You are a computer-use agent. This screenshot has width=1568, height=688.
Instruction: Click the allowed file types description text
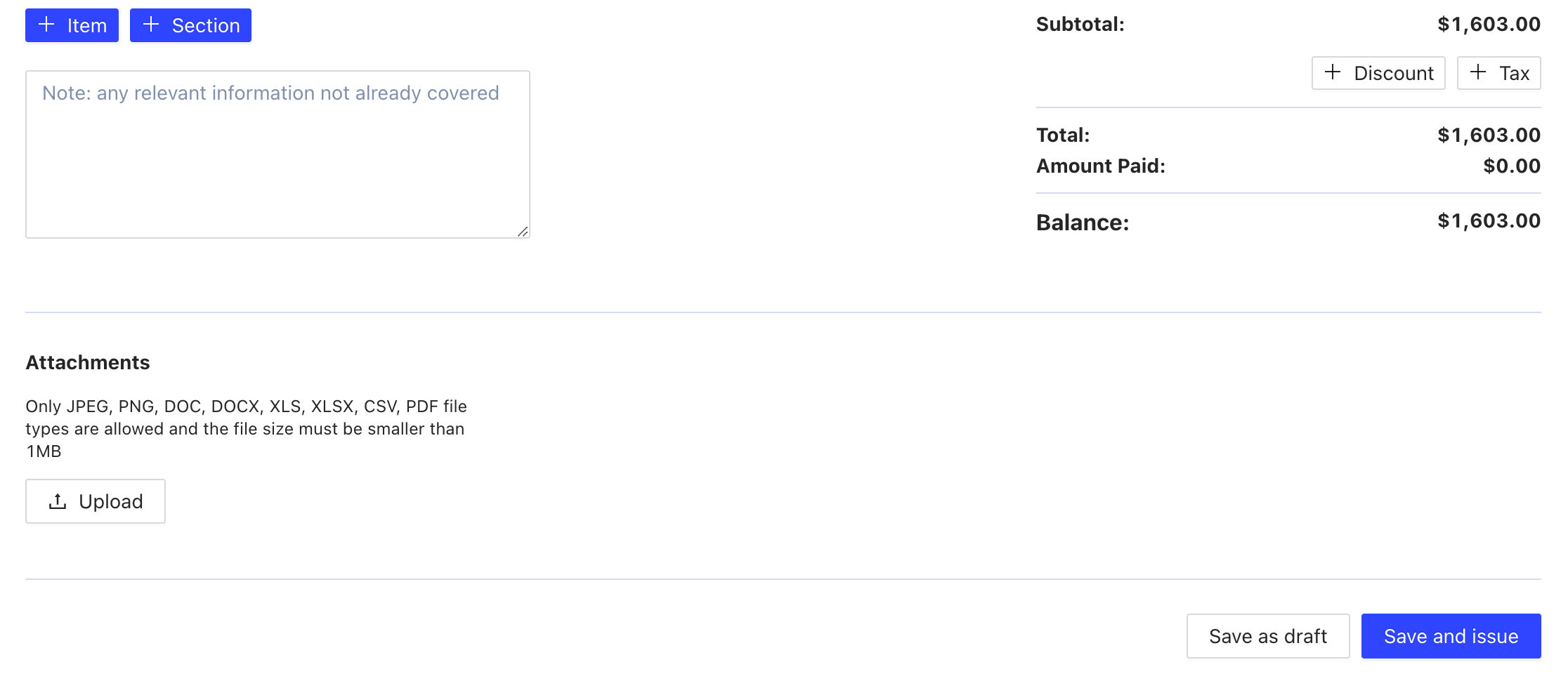click(246, 428)
